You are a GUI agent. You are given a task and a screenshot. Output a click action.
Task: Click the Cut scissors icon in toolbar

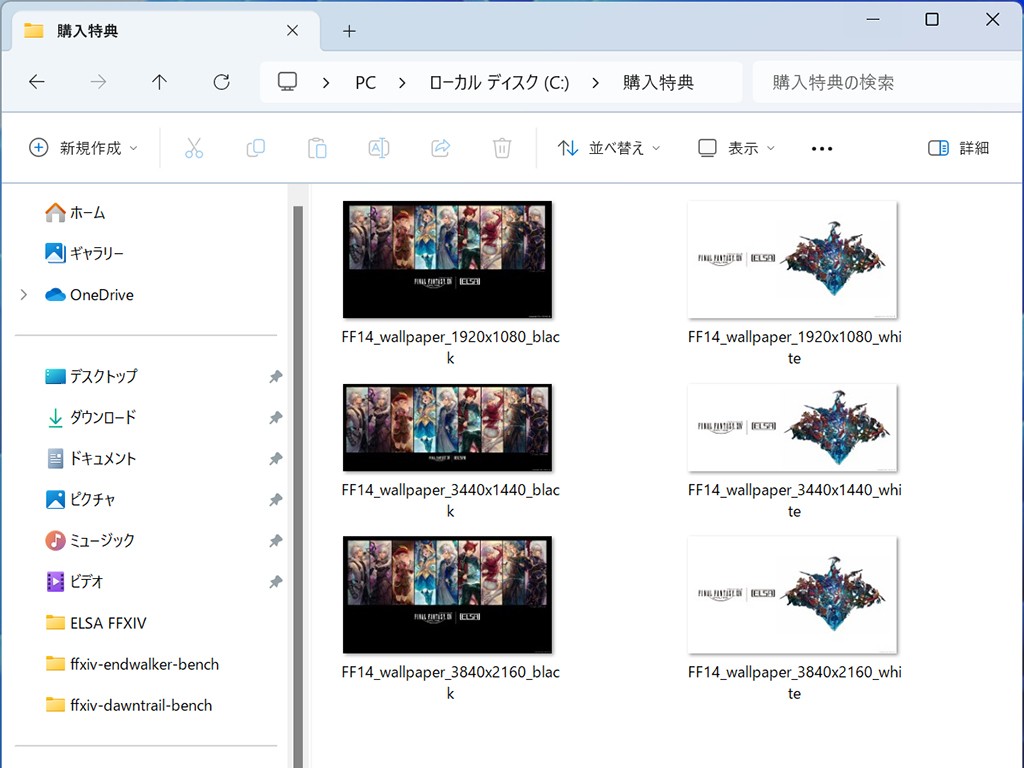tap(194, 148)
